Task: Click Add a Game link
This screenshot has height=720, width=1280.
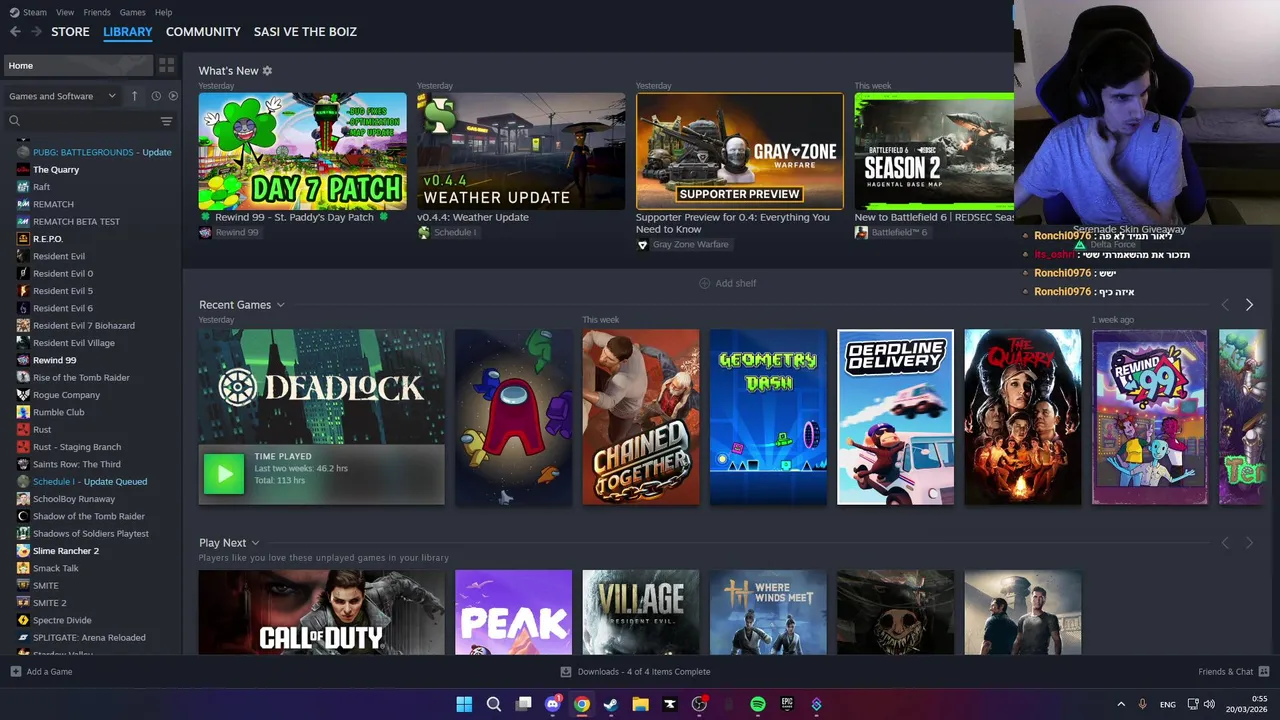Action: (x=49, y=672)
